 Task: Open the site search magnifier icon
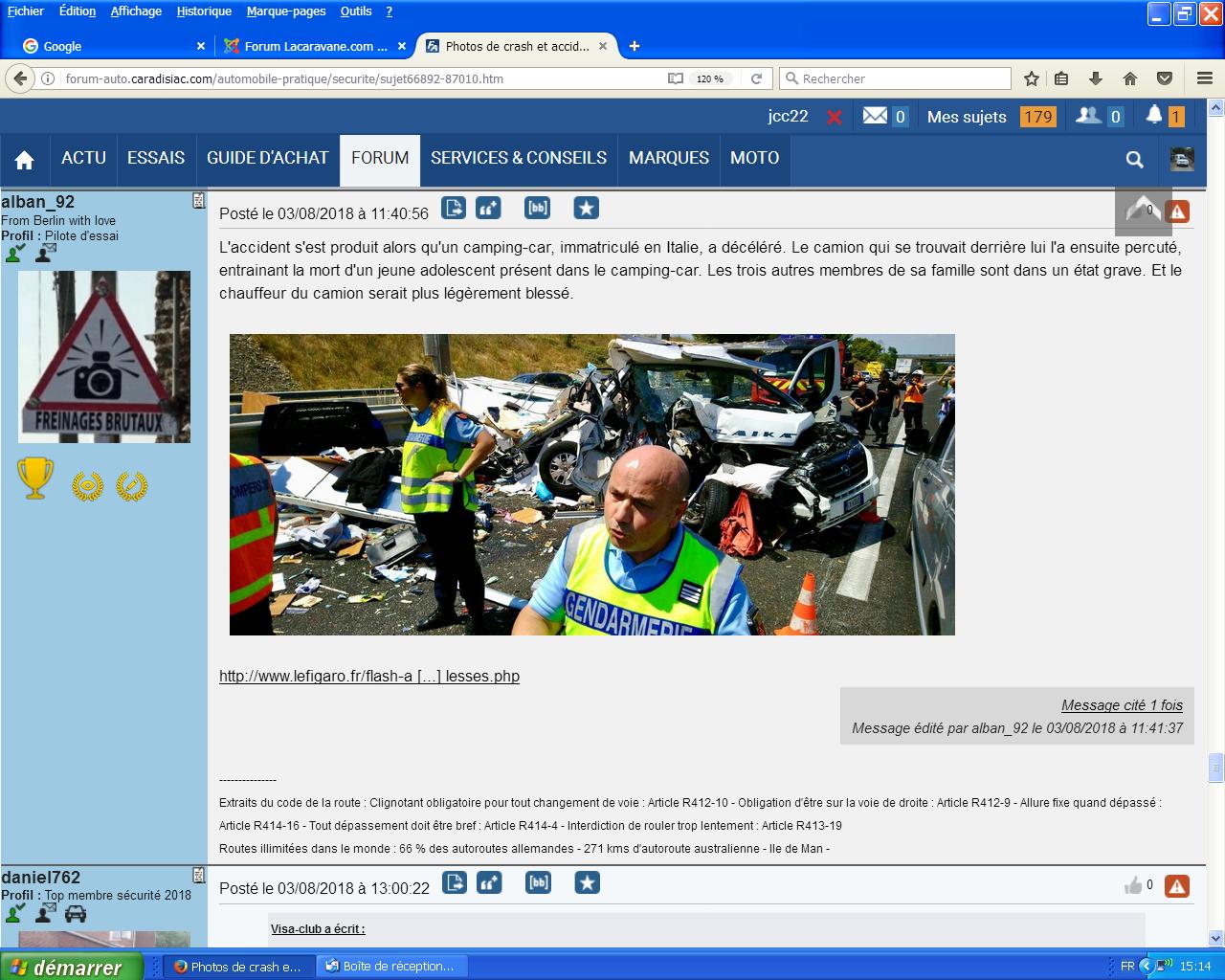coord(1134,160)
